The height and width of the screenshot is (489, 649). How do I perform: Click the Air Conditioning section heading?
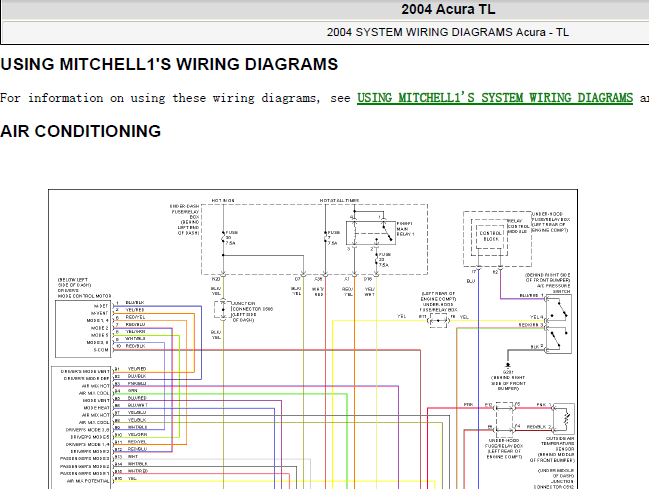pyautogui.click(x=81, y=132)
